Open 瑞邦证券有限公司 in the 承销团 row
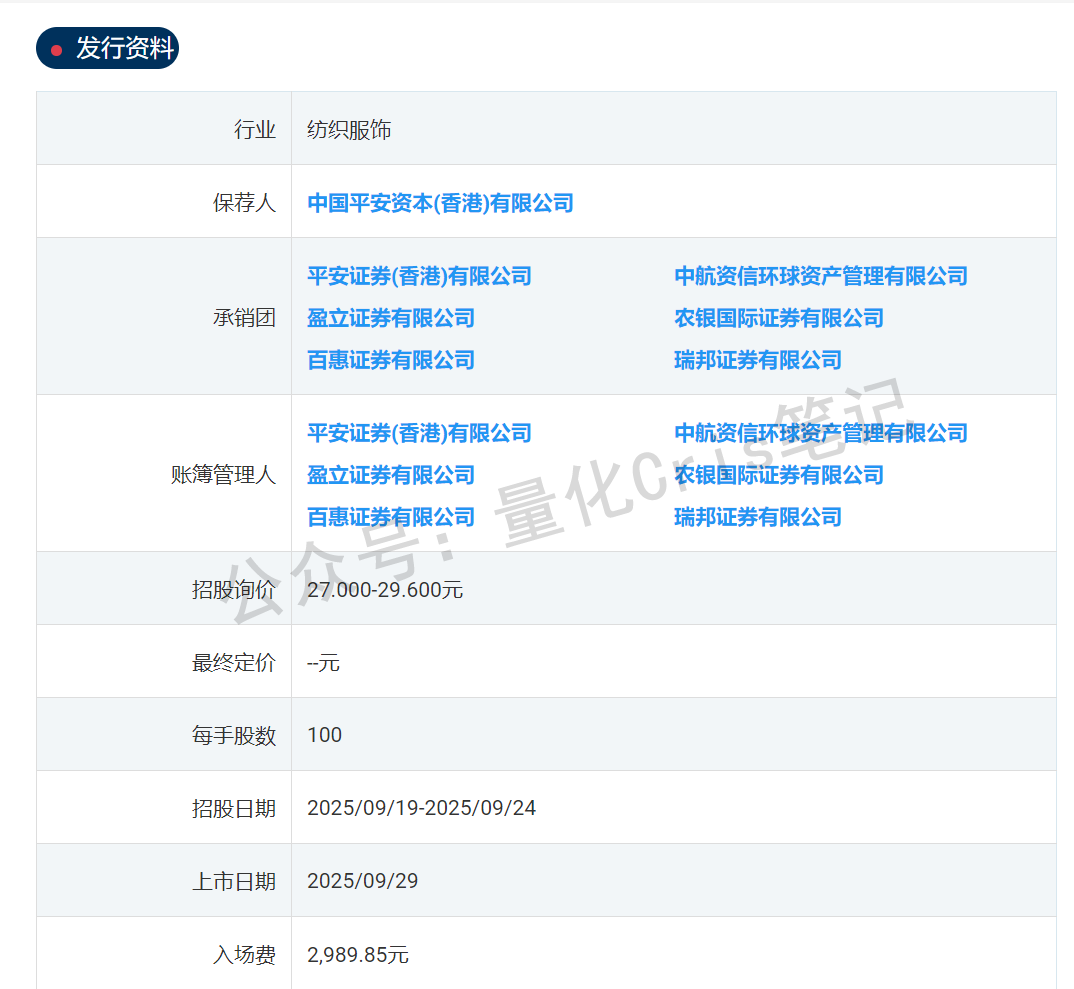Image resolution: width=1074 pixels, height=989 pixels. 757,360
